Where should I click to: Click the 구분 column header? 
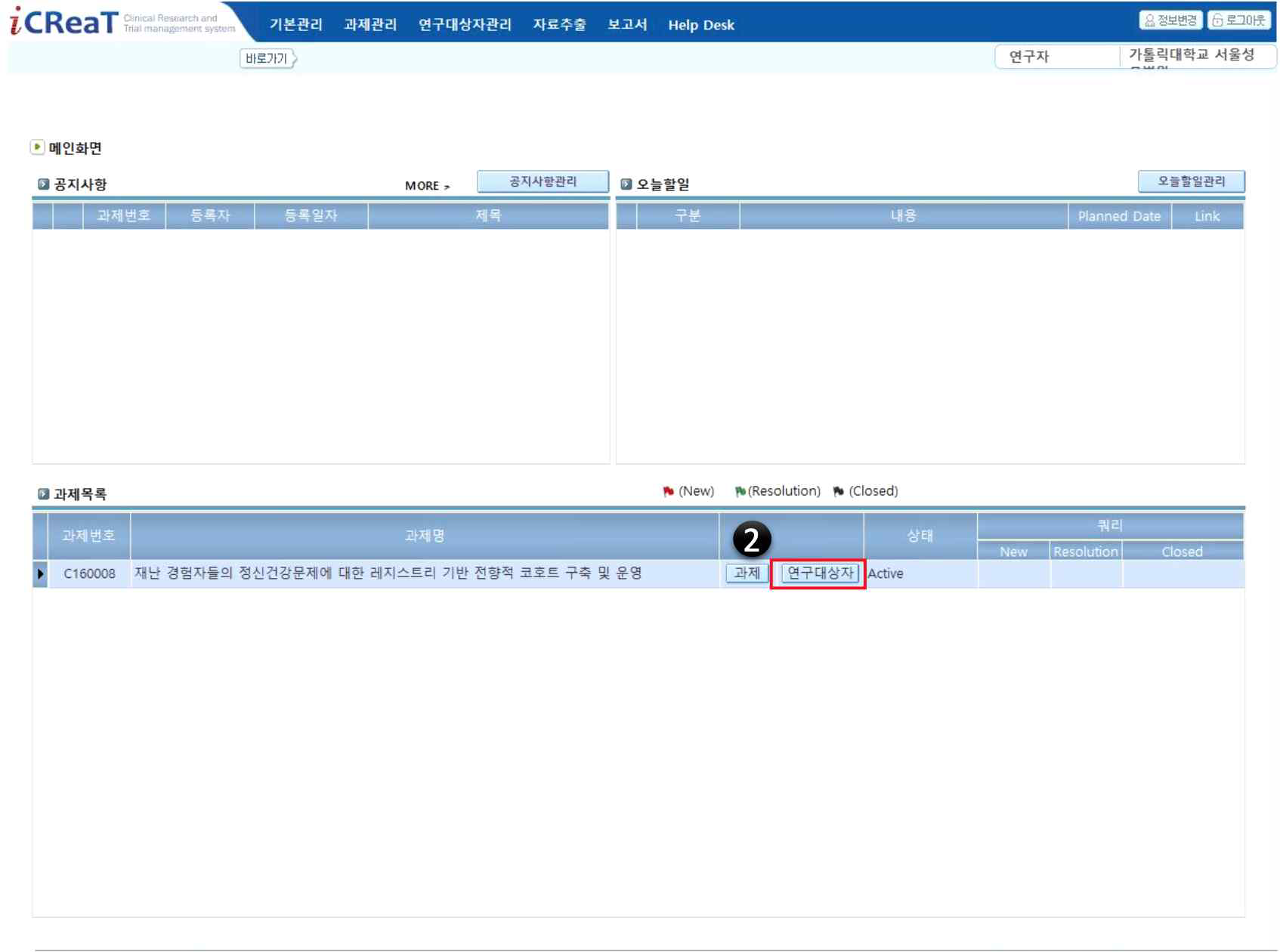point(688,216)
